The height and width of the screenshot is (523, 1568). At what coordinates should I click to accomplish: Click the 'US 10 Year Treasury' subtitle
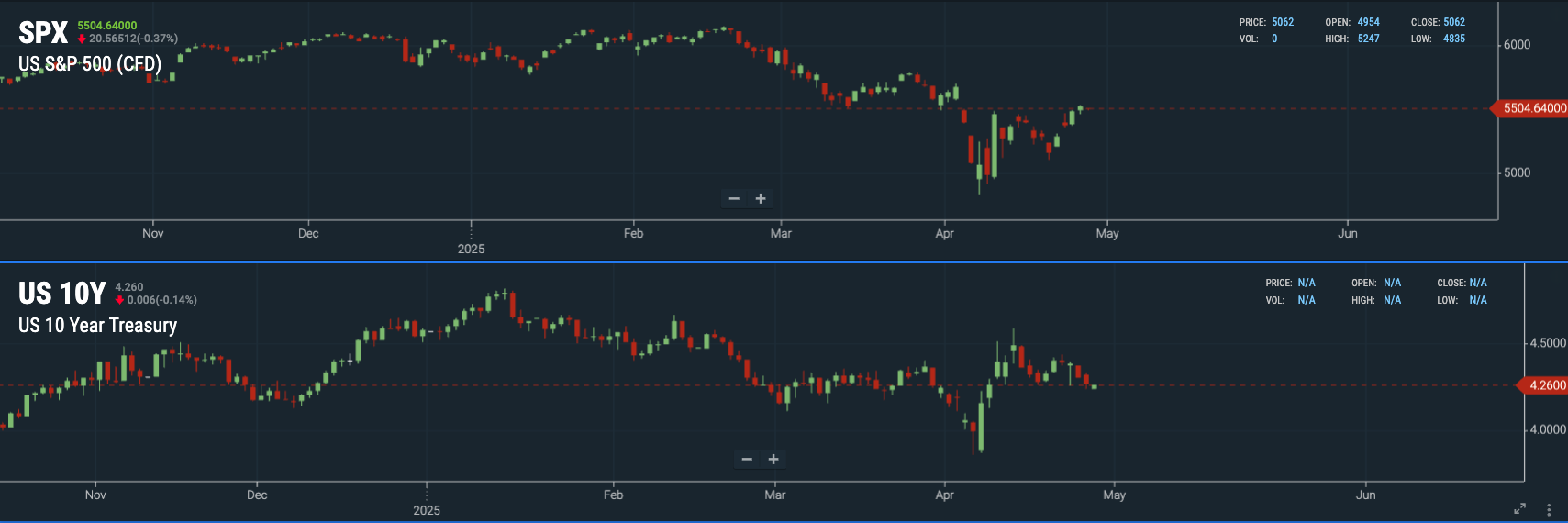tap(98, 326)
